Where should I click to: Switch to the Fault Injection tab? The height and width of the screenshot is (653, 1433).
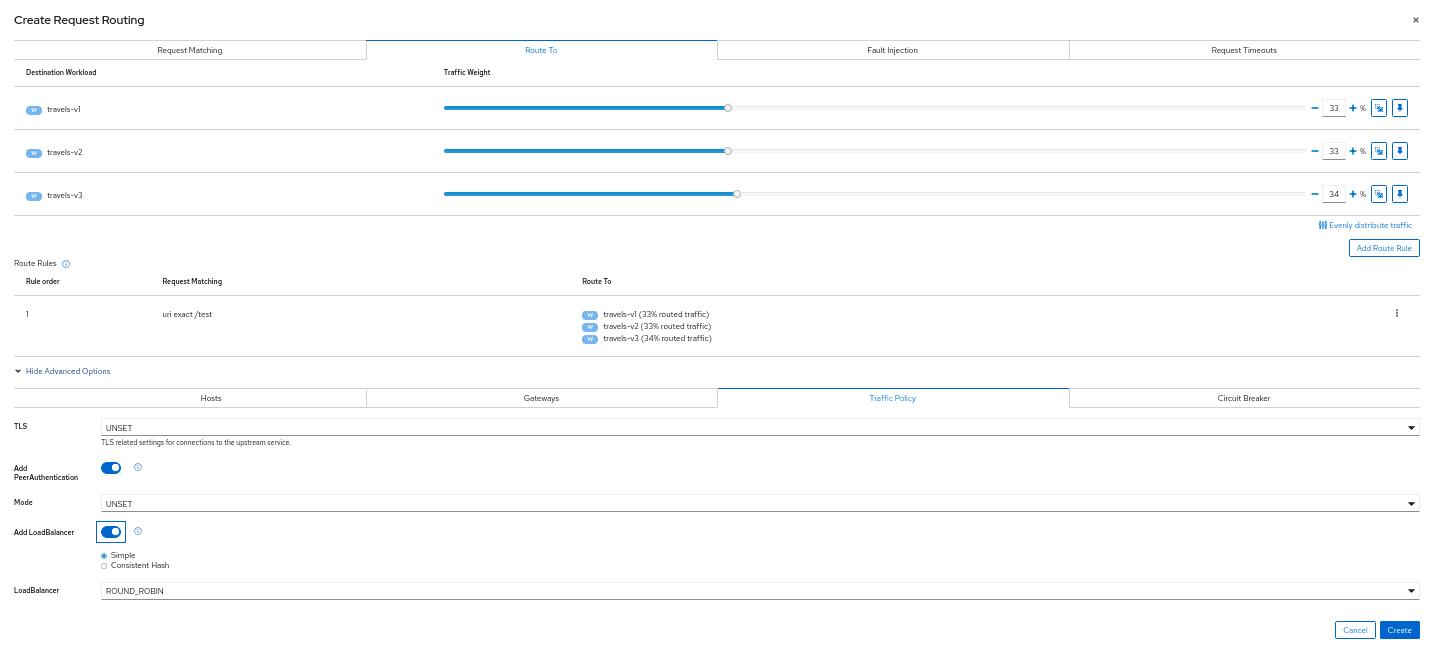pyautogui.click(x=892, y=50)
